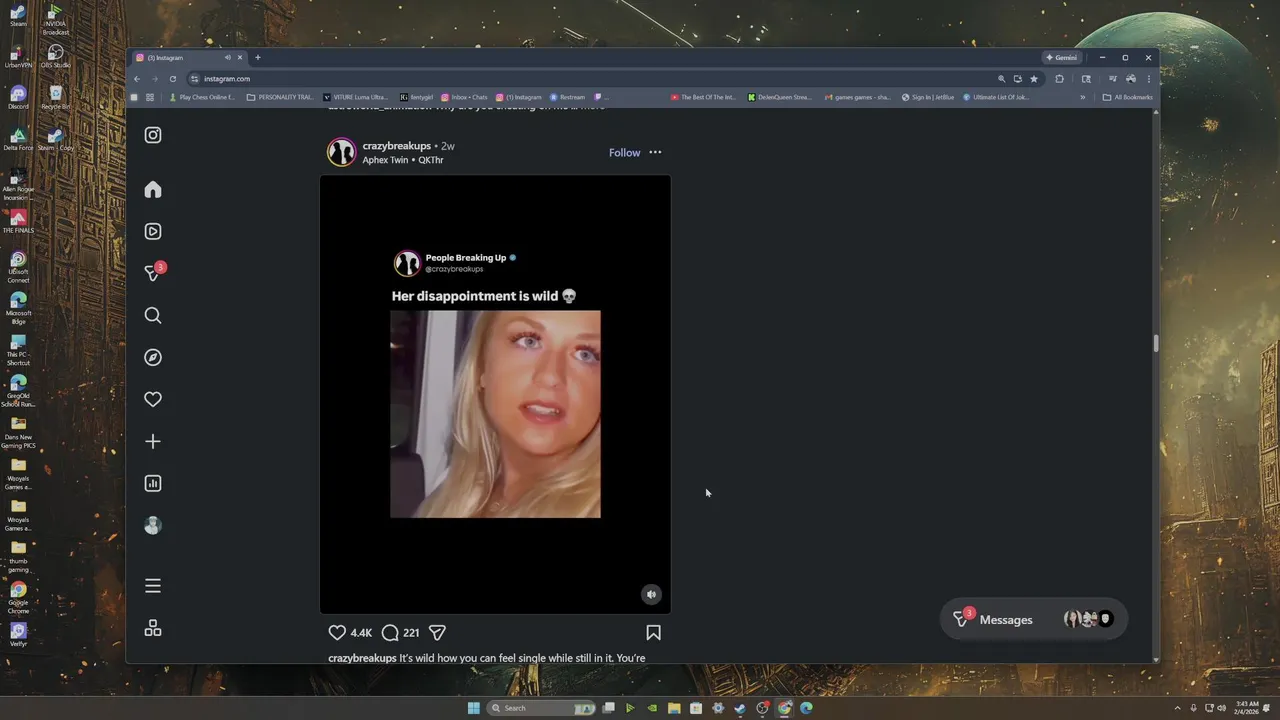Screen dimensions: 1280x720
Task: Select the Recycle Bin desktop icon
Action: click(x=55, y=97)
